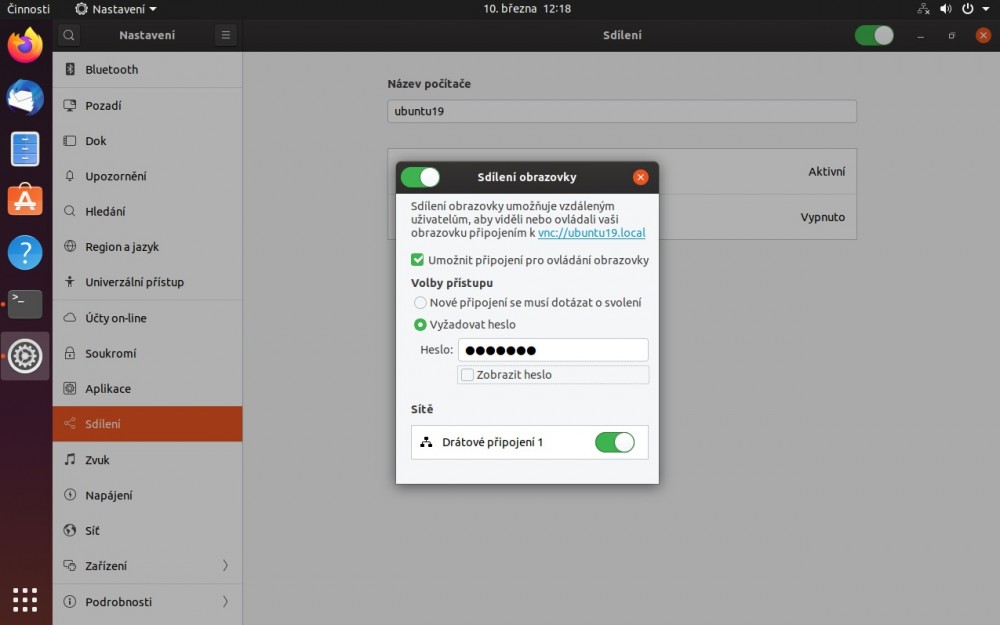1000x625 pixels.
Task: Enable the Zobrazit heslo checkbox
Action: point(467,375)
